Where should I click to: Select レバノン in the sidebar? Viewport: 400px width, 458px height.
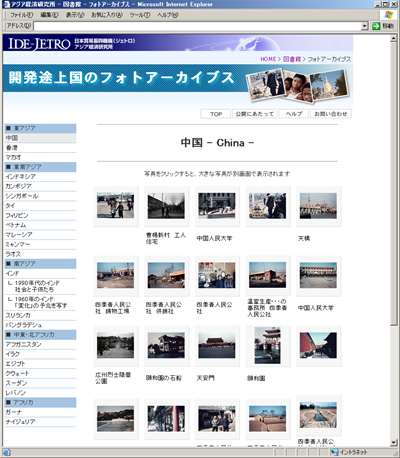click(x=40, y=393)
